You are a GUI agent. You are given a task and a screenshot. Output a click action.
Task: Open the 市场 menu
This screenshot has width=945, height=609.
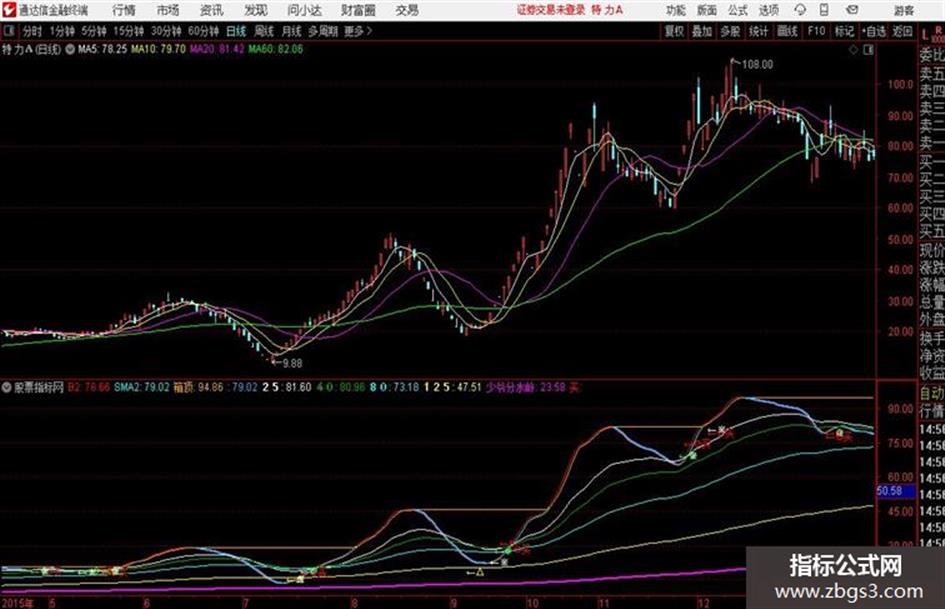click(x=168, y=10)
